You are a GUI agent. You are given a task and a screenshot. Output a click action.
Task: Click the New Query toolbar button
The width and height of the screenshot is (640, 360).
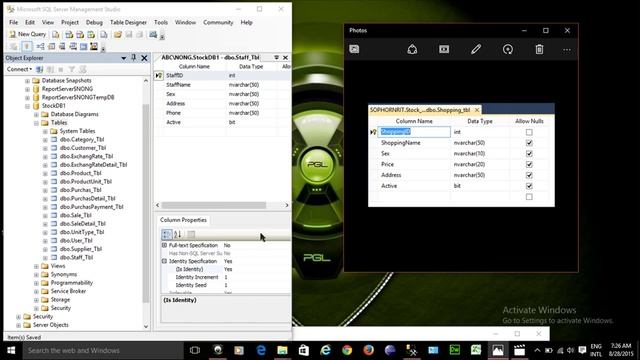[28, 34]
